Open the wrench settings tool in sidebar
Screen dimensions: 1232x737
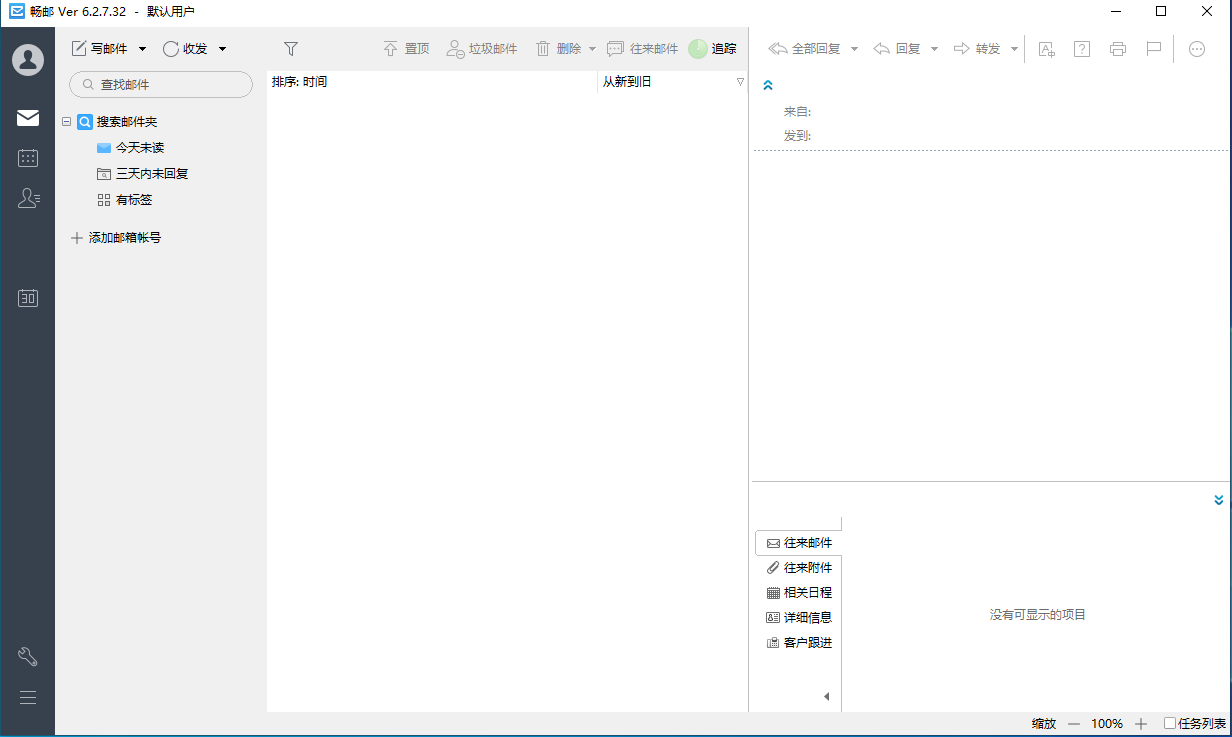28,657
